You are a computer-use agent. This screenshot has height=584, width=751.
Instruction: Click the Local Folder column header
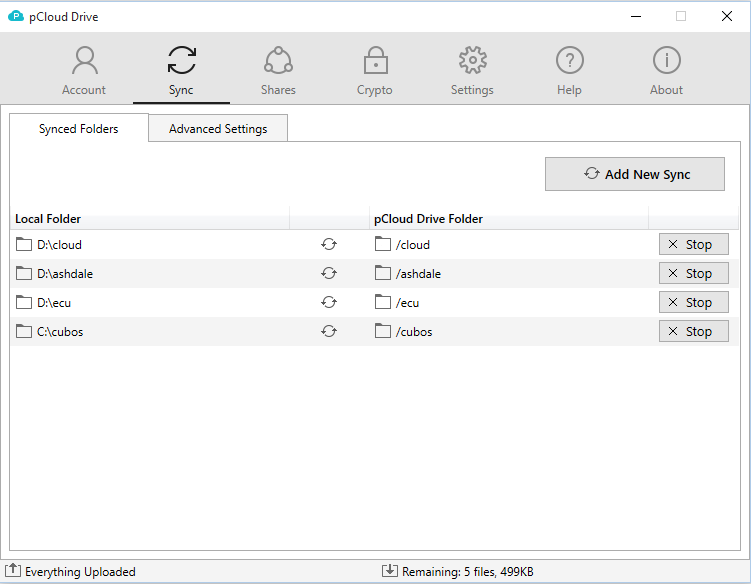point(149,218)
